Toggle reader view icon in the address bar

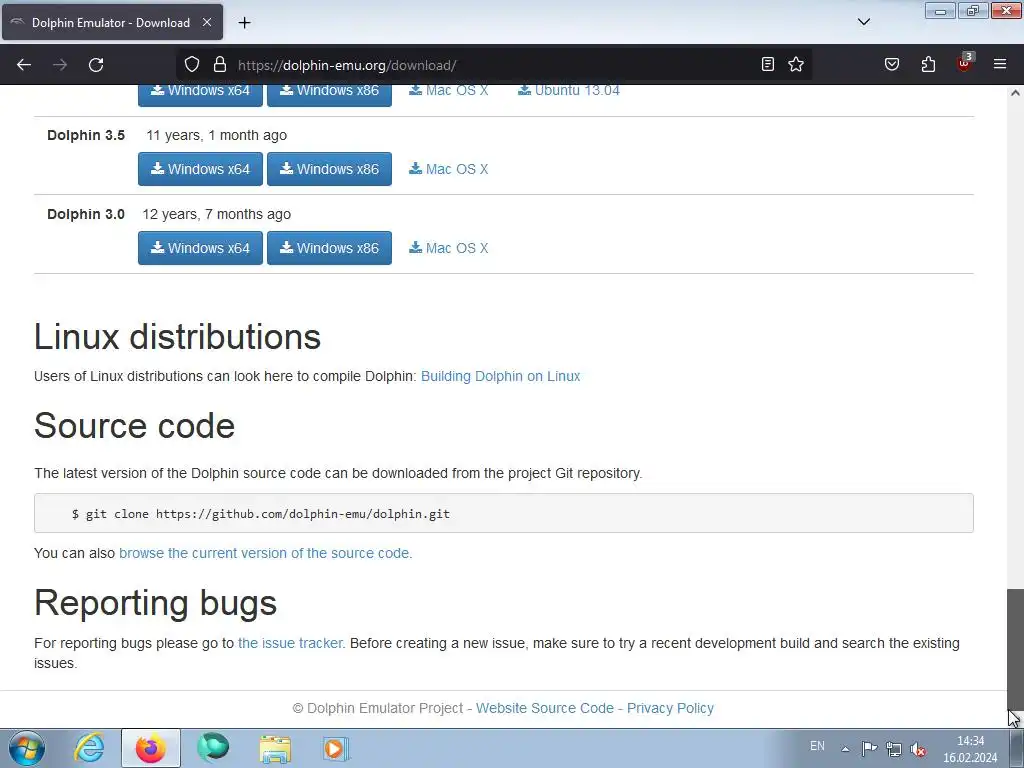(768, 64)
